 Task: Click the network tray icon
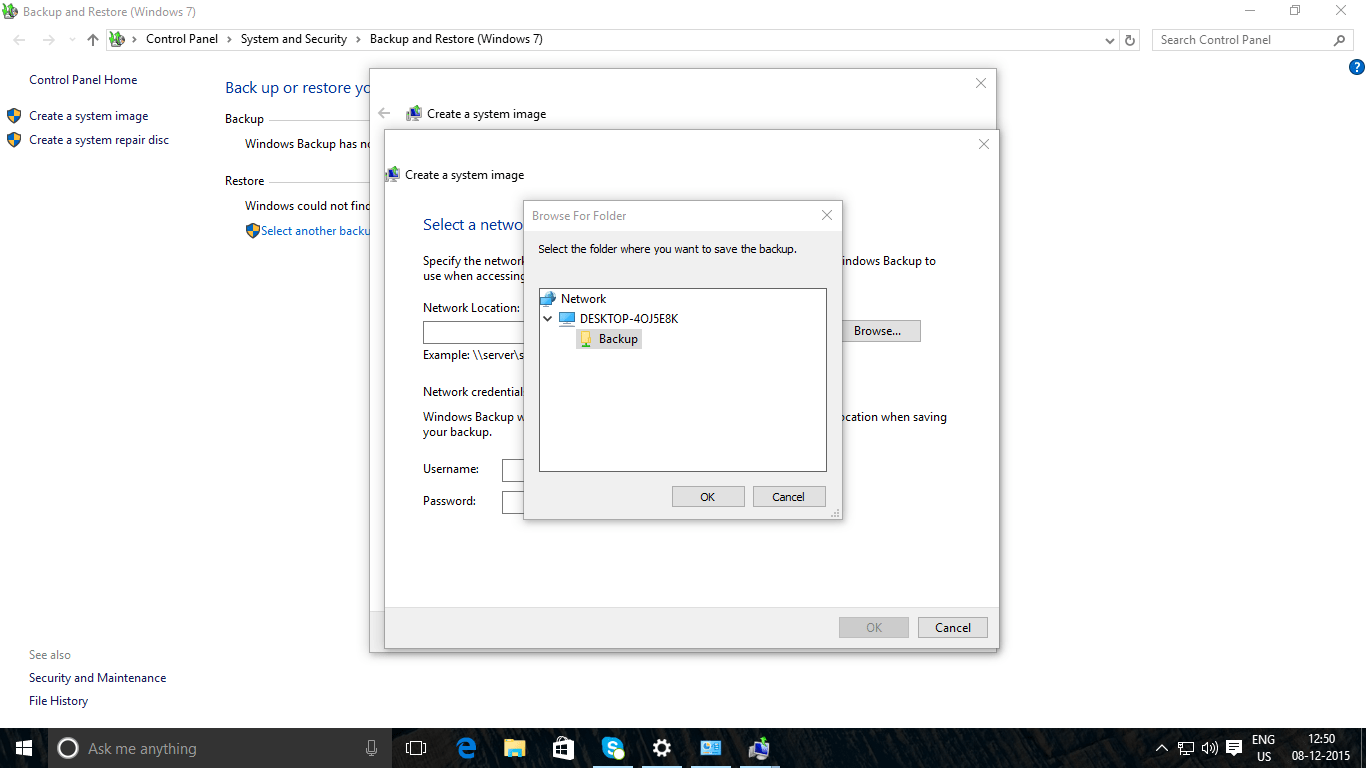[x=1186, y=748]
